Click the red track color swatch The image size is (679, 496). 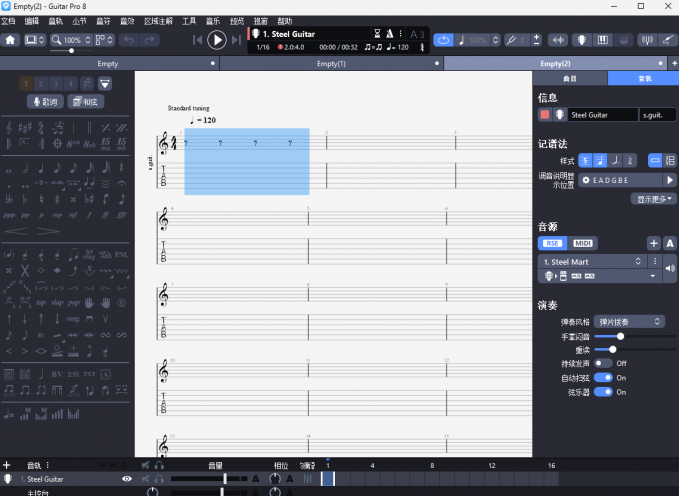(x=545, y=115)
